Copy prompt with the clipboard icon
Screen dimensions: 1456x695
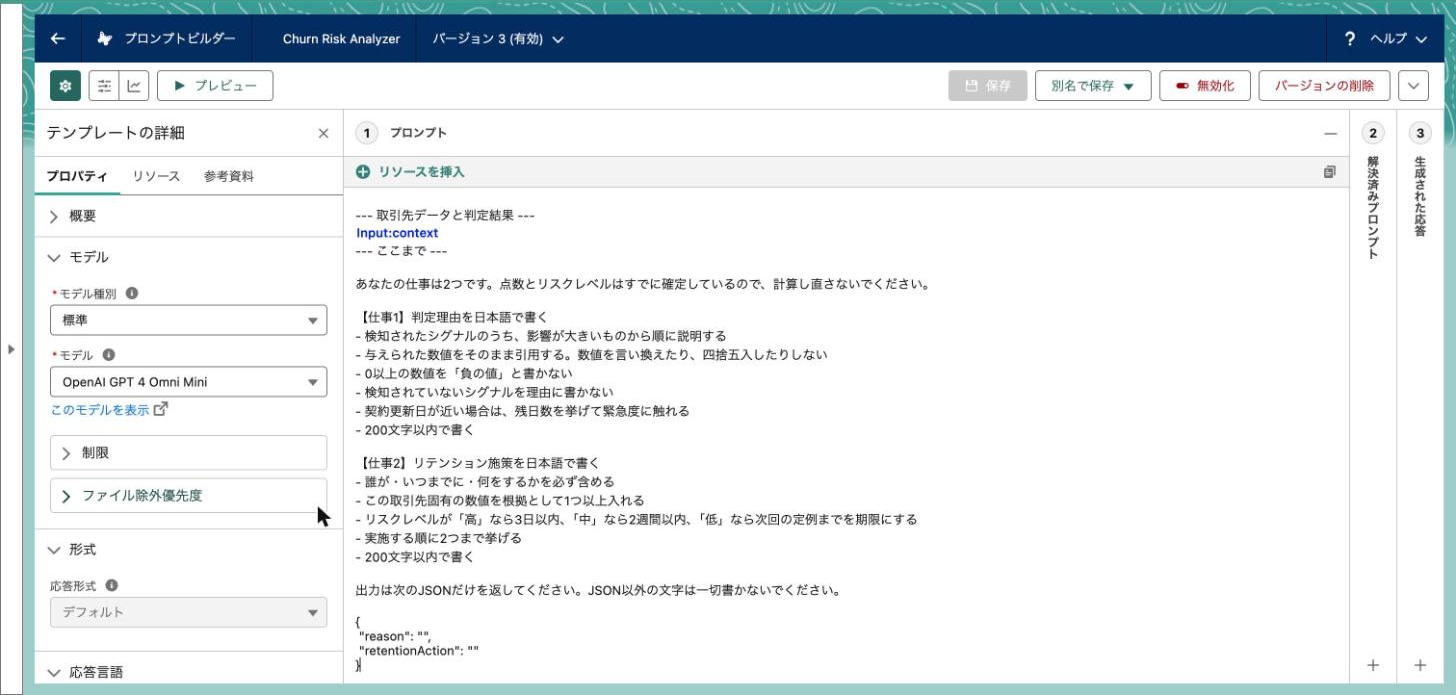[1329, 172]
